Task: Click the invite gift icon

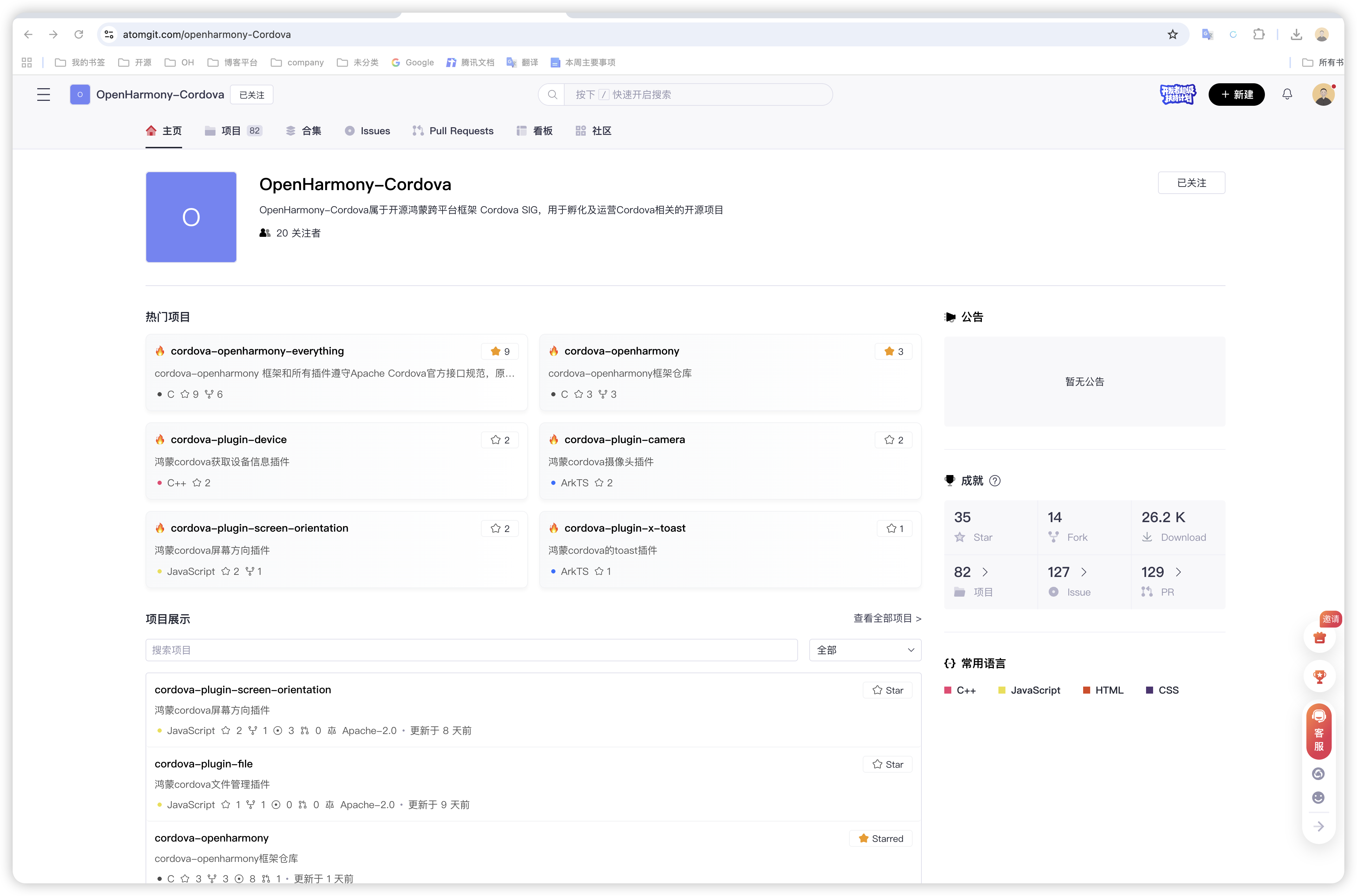Action: pos(1319,637)
